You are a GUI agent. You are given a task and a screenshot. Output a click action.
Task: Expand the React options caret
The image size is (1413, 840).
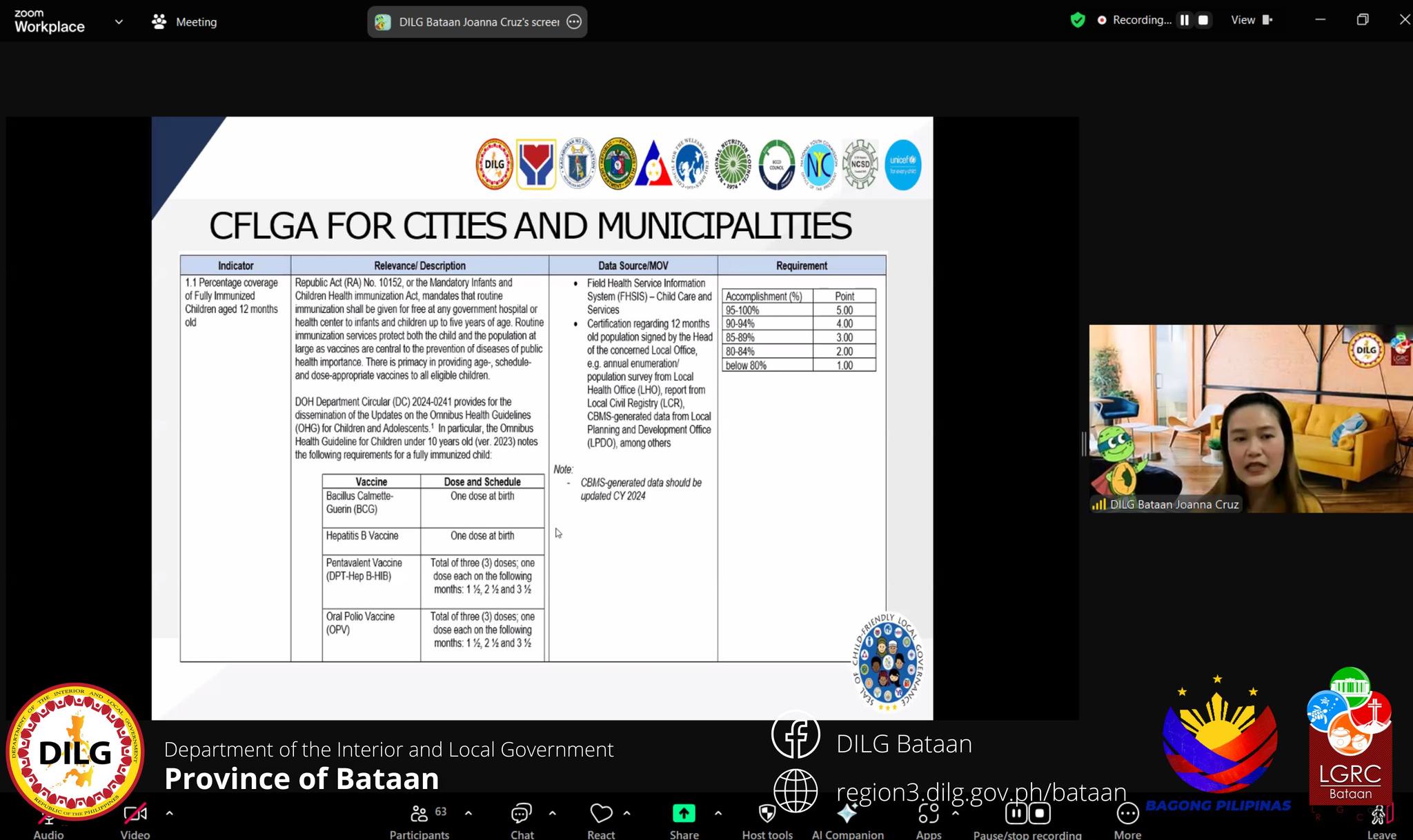[x=627, y=813]
